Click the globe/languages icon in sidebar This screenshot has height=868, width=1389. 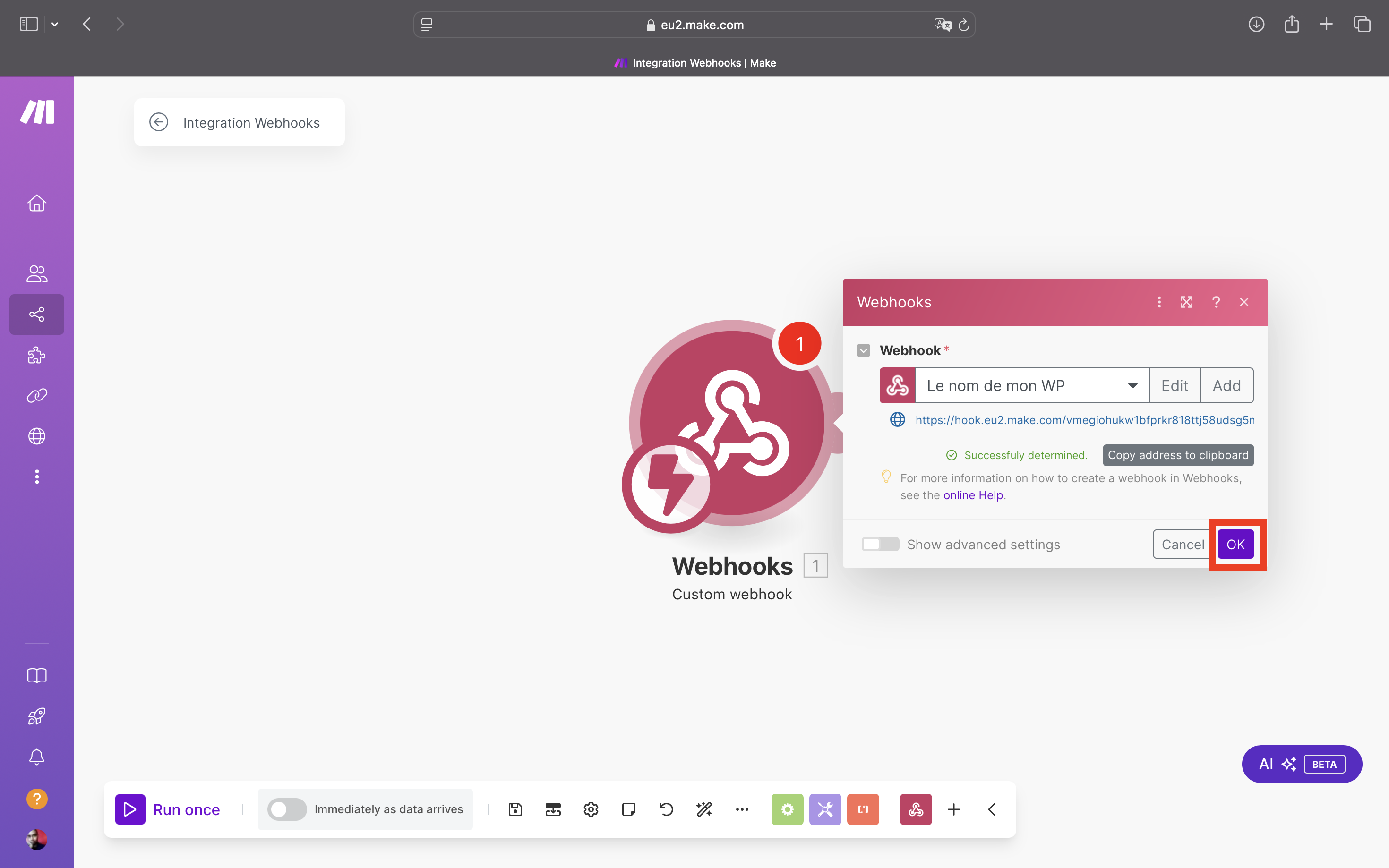(x=37, y=436)
